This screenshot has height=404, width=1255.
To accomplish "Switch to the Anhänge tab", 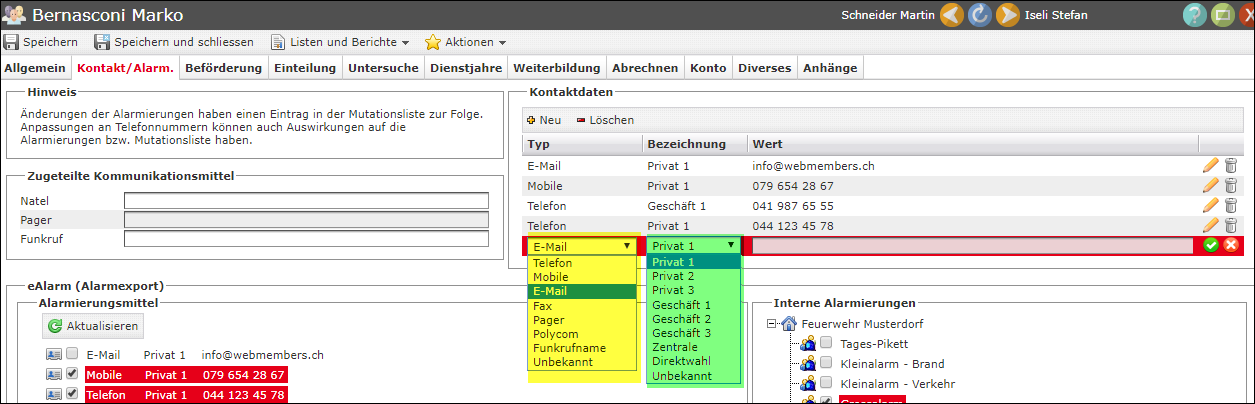I will tap(830, 68).
